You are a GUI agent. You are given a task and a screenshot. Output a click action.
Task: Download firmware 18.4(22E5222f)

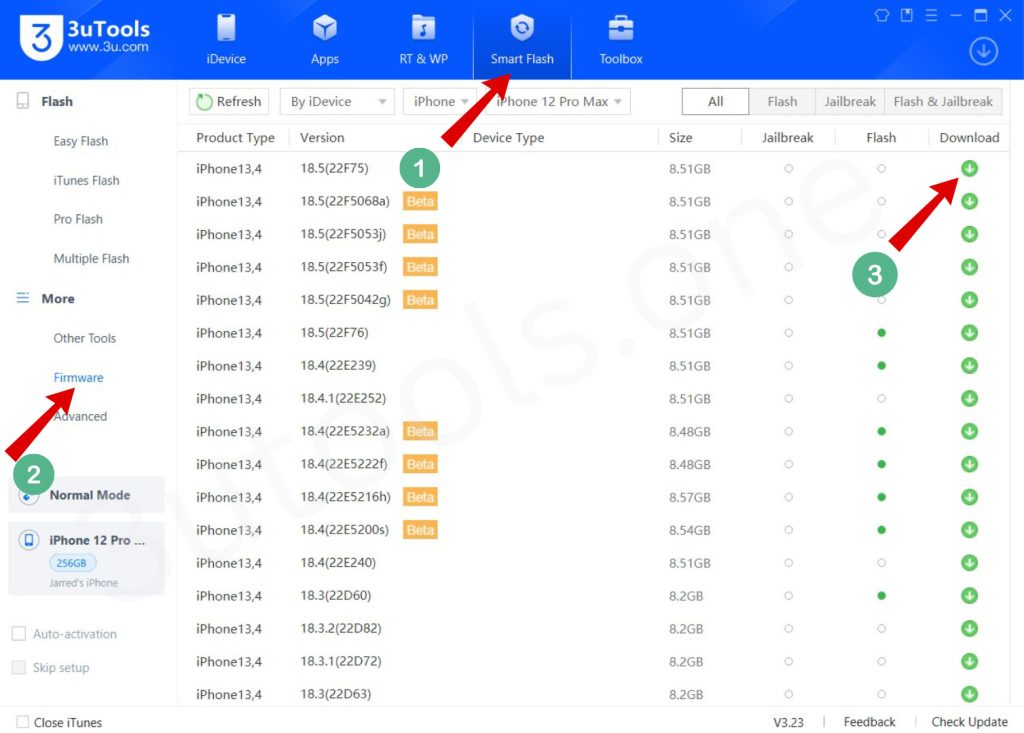coord(969,464)
